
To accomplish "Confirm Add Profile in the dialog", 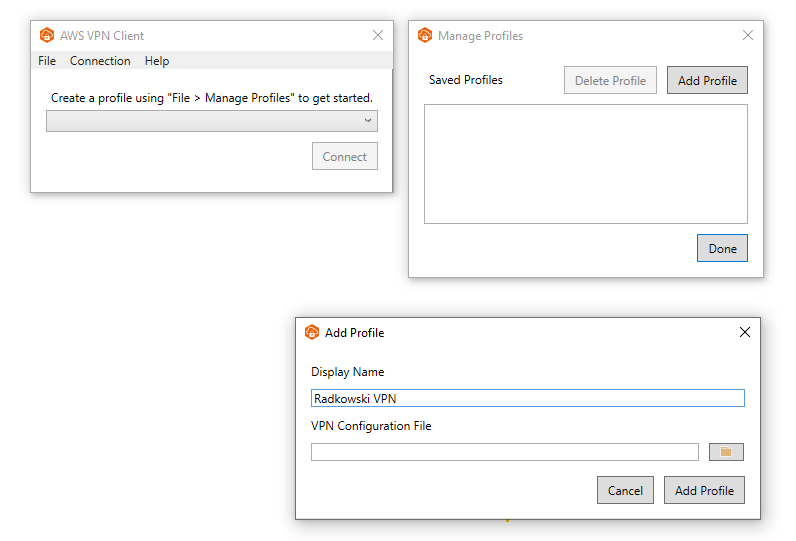I will (704, 490).
